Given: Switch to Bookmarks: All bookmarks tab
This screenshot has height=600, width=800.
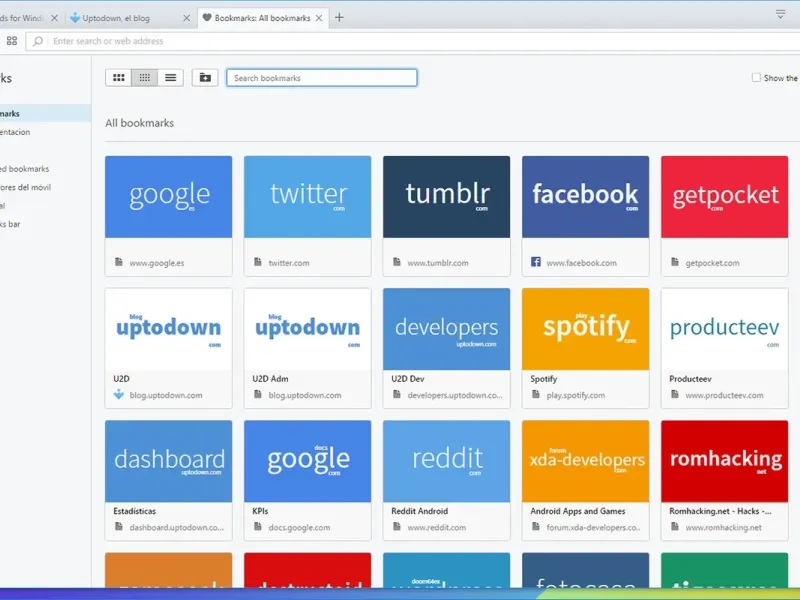Looking at the screenshot, I should (x=262, y=18).
